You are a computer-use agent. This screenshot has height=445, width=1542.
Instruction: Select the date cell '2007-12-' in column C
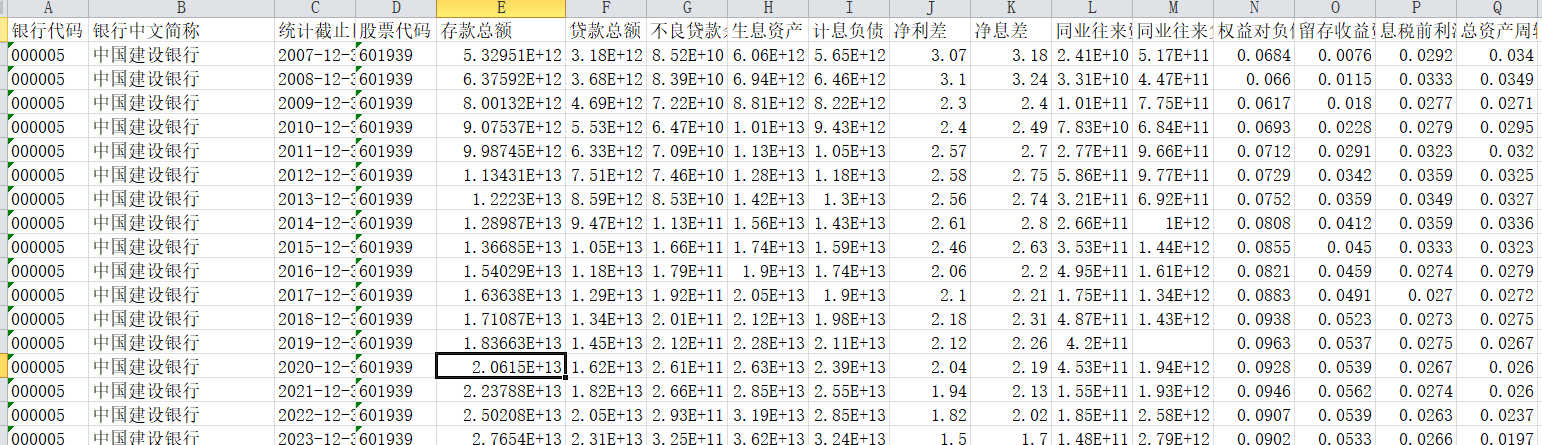[315, 54]
